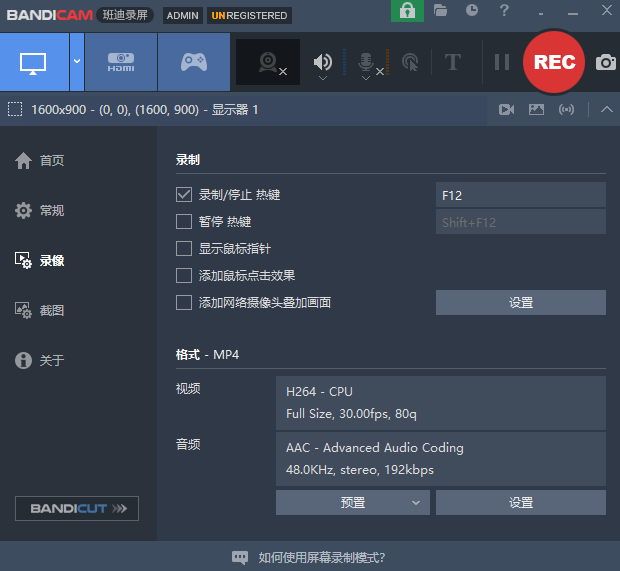Enable 显示鼠标指针 checkbox
This screenshot has height=571, width=620.
[x=184, y=249]
